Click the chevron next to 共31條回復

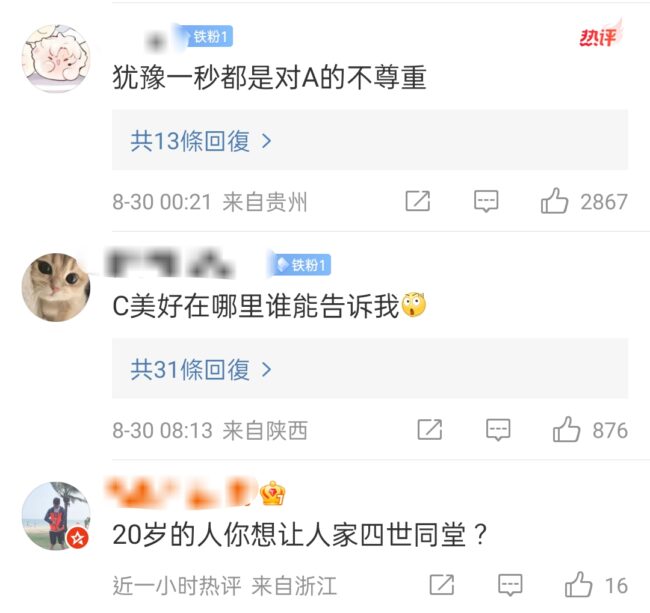(x=267, y=369)
